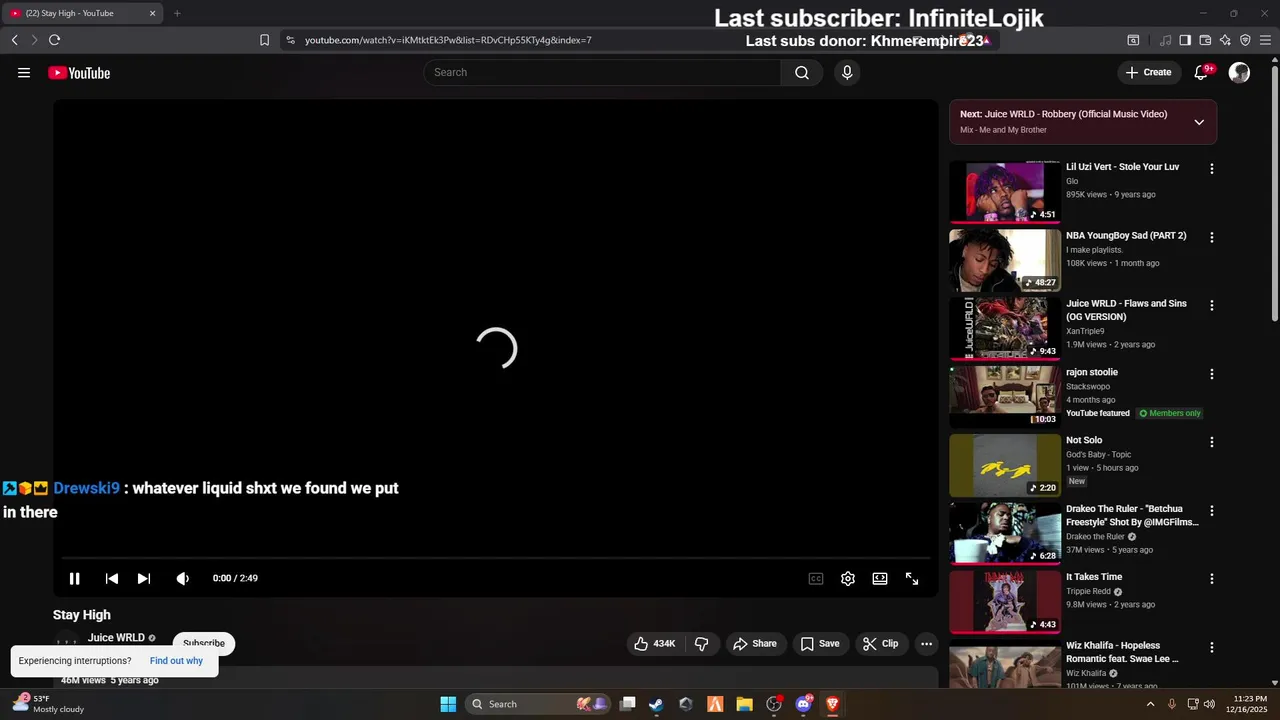This screenshot has height=720, width=1280.
Task: Click the YouTube search magnifier button
Action: (x=802, y=72)
